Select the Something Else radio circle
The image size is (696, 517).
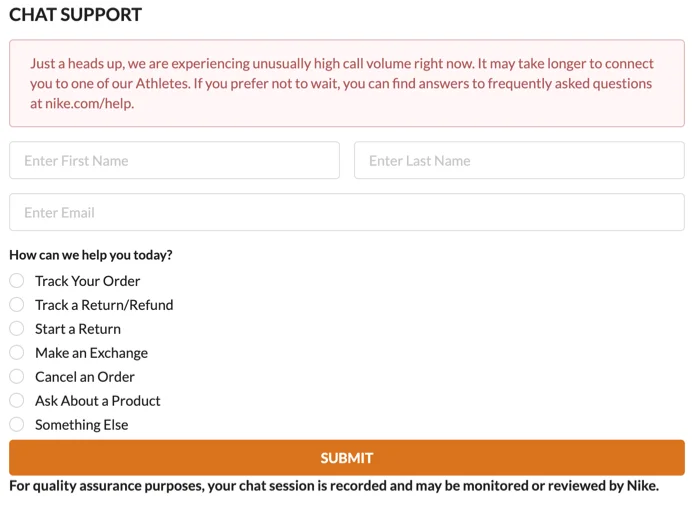coord(17,425)
